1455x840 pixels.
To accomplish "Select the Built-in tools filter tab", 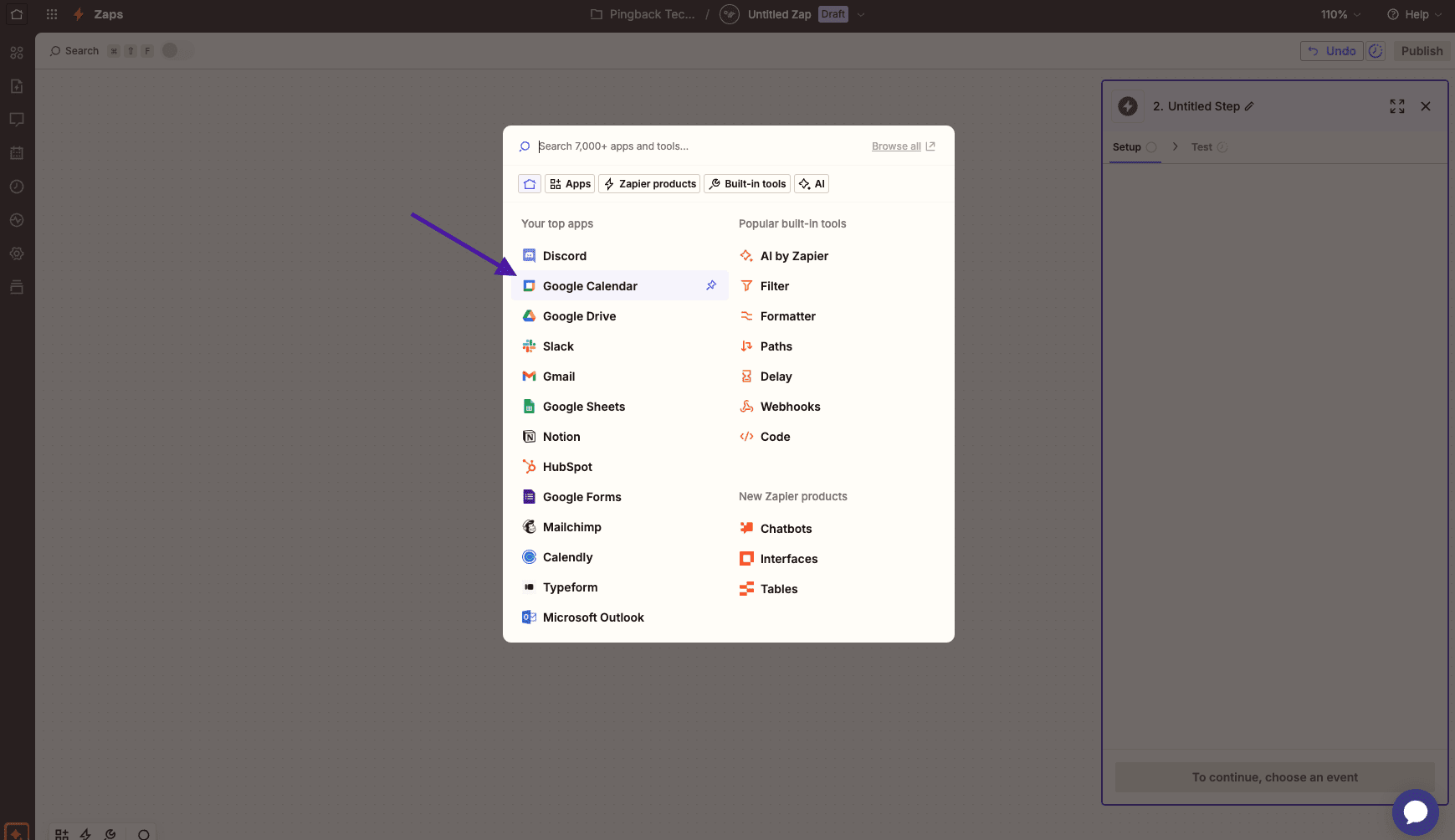I will (747, 183).
